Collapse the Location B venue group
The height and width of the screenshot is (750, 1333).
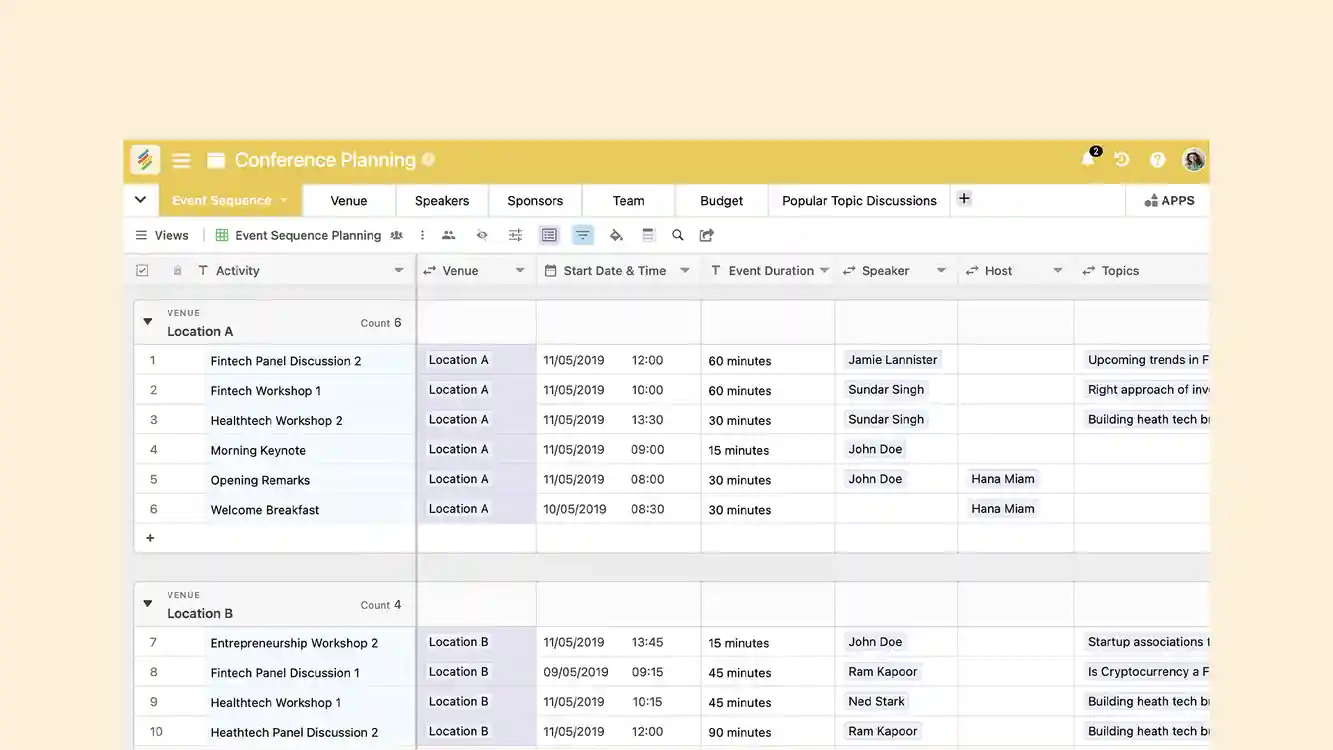pyautogui.click(x=147, y=603)
